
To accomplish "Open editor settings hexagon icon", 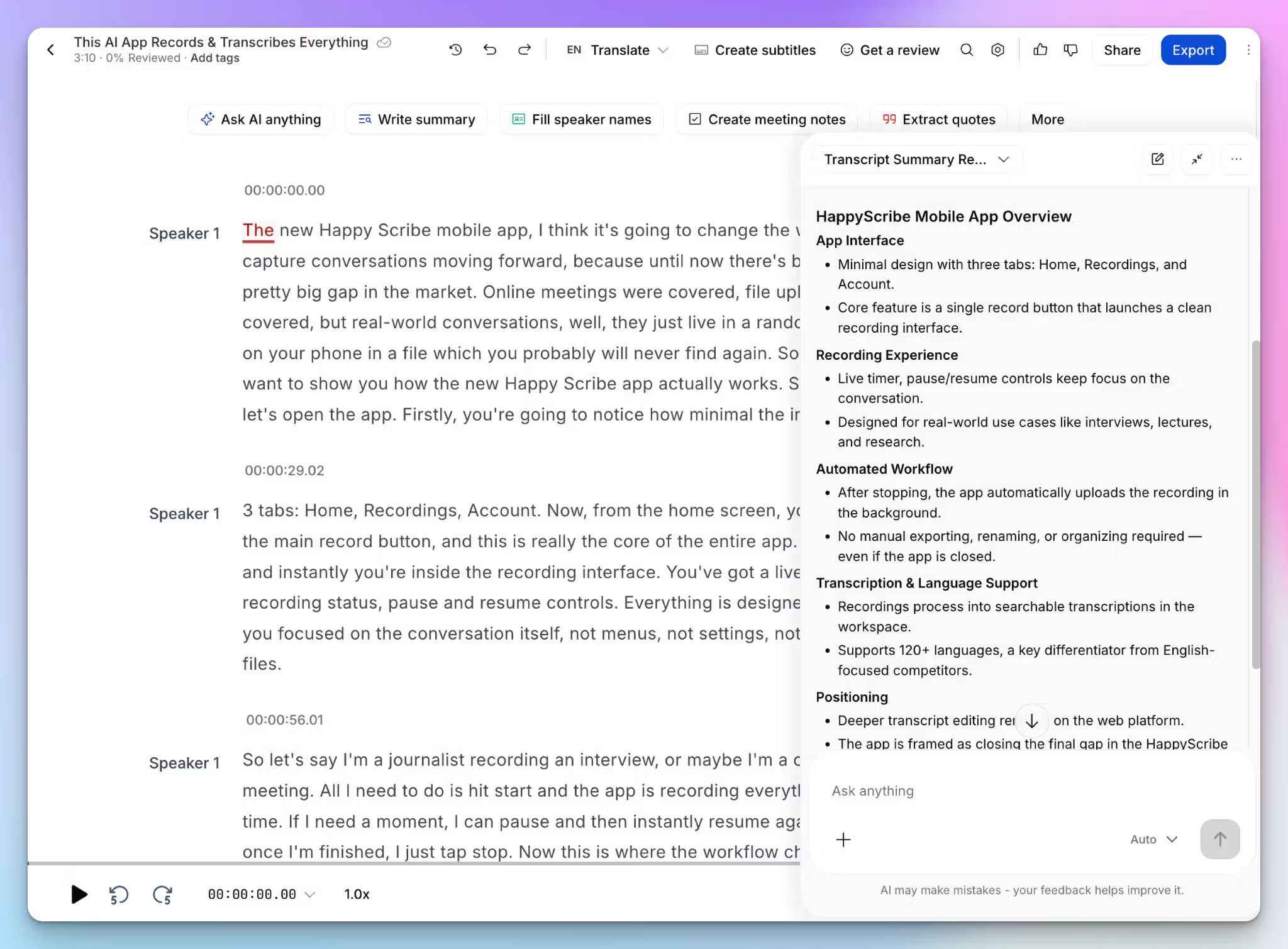I will tap(997, 50).
